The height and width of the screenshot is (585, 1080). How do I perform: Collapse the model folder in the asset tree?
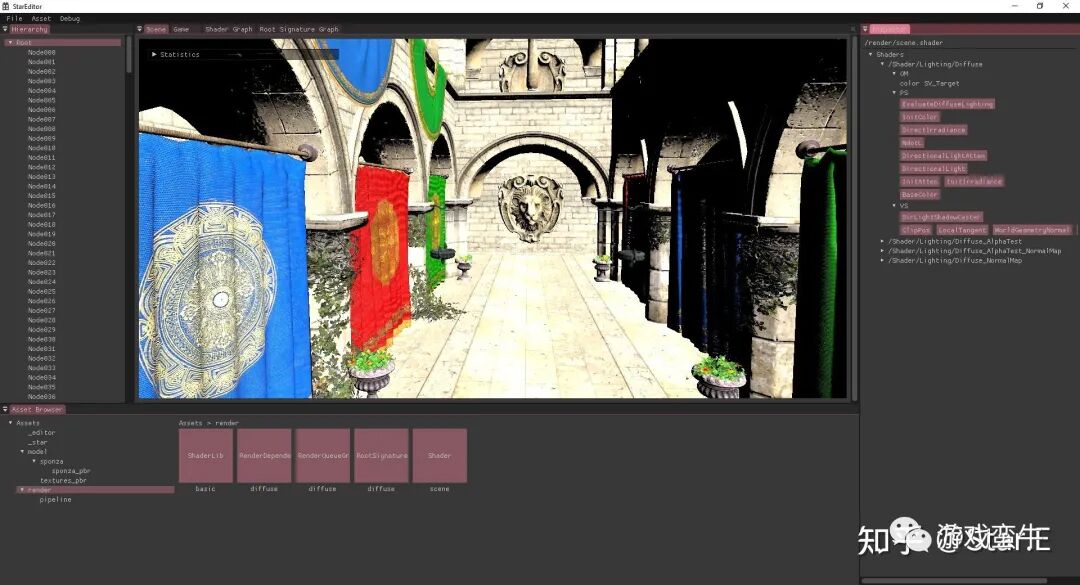click(x=22, y=451)
